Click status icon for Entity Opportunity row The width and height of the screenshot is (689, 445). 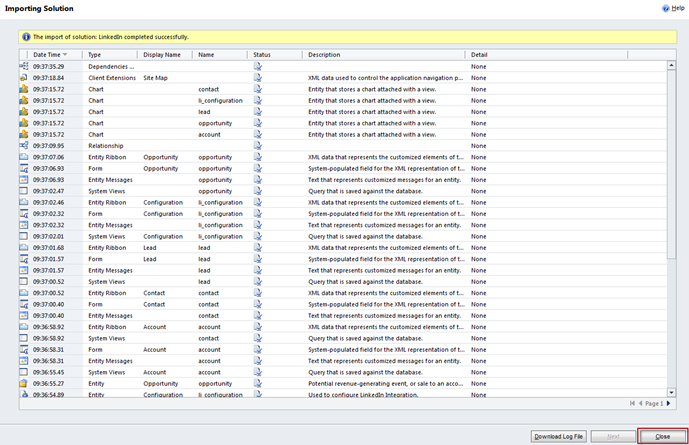[258, 383]
